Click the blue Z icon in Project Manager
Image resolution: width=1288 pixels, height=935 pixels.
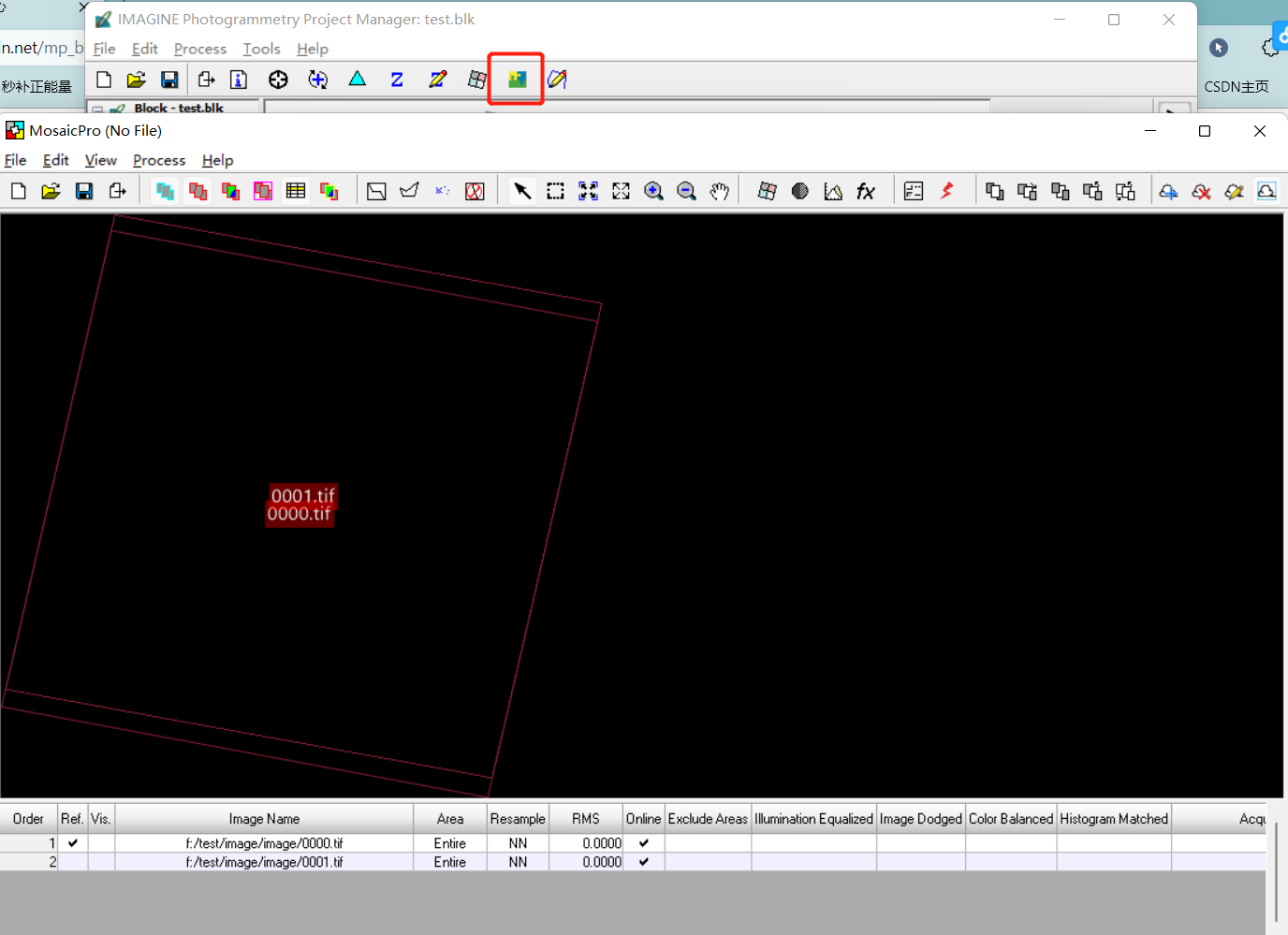397,80
